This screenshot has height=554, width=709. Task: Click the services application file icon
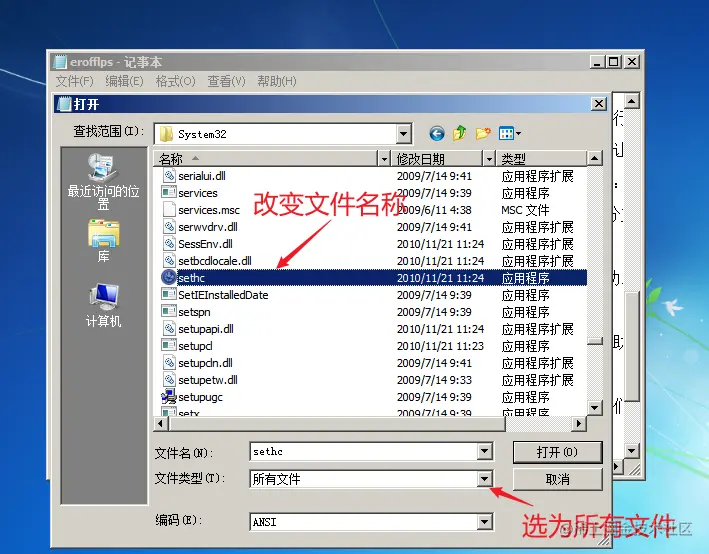coord(169,193)
